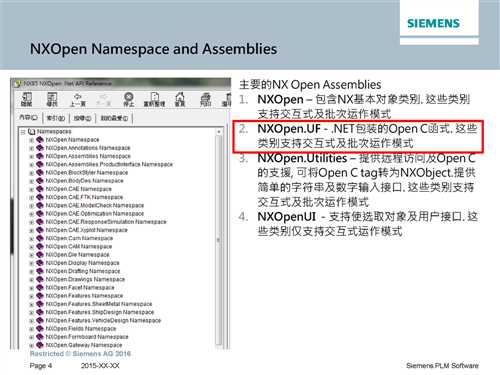Image resolution: width=500 pixels, height=375 pixels.
Task: Click the SIEMENS logo
Action: 433,23
